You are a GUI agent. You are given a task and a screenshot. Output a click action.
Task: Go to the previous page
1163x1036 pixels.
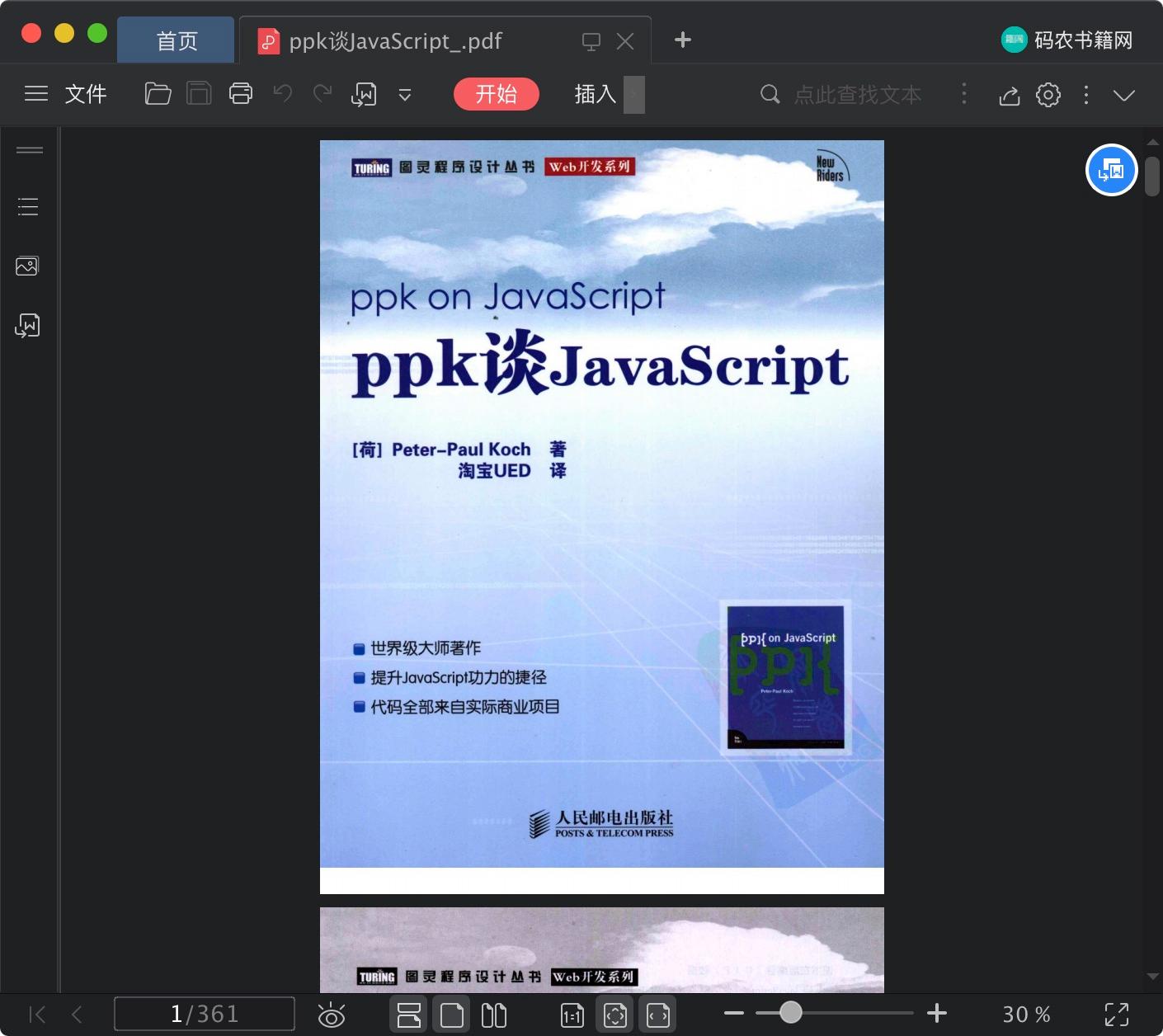click(77, 1015)
